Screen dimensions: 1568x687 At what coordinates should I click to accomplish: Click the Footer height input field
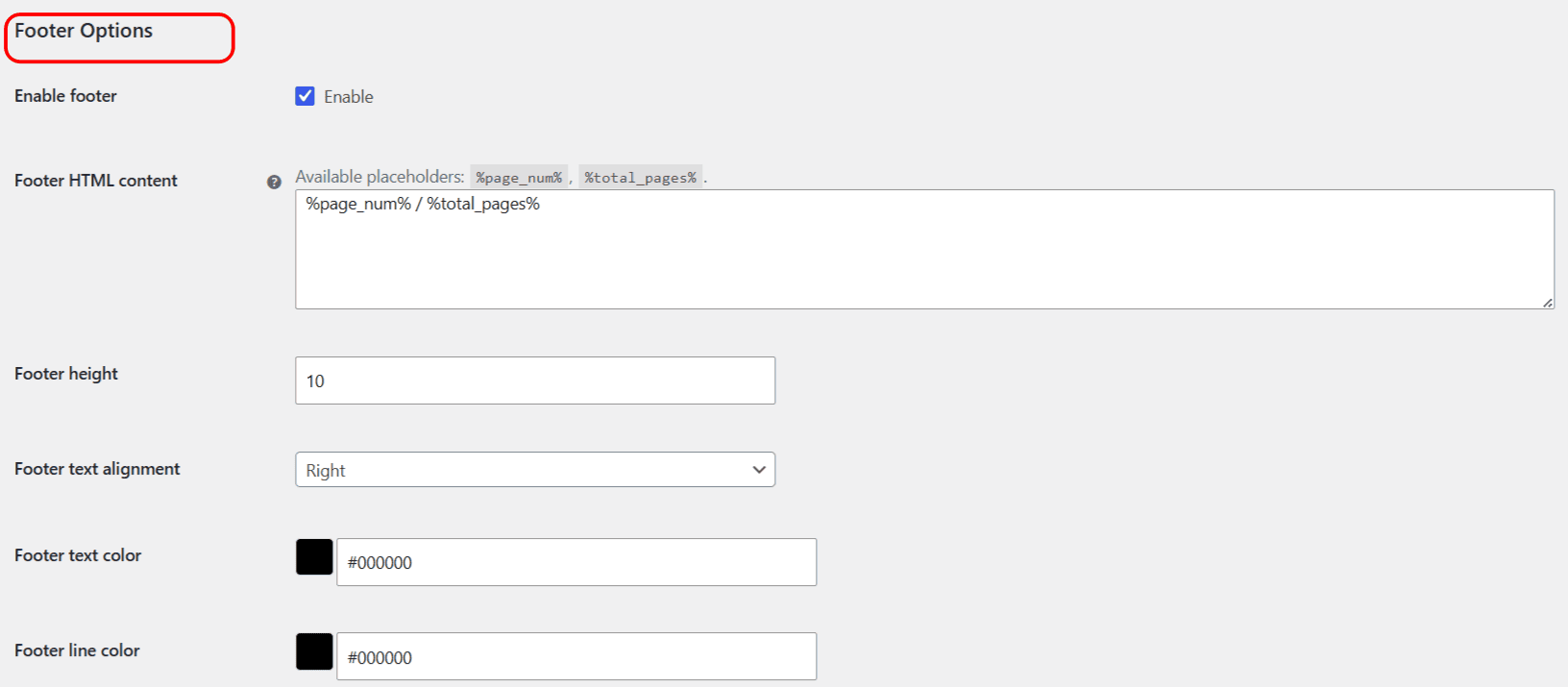pos(535,380)
